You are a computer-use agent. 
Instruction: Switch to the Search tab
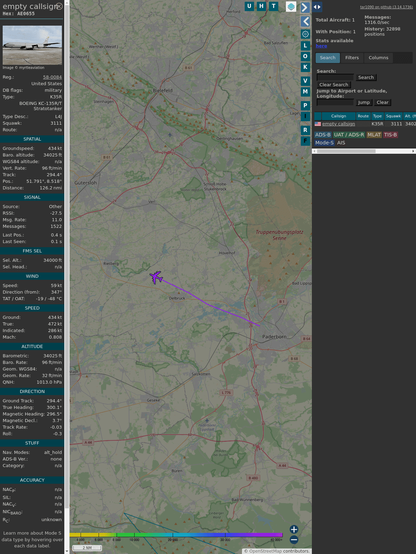[328, 58]
